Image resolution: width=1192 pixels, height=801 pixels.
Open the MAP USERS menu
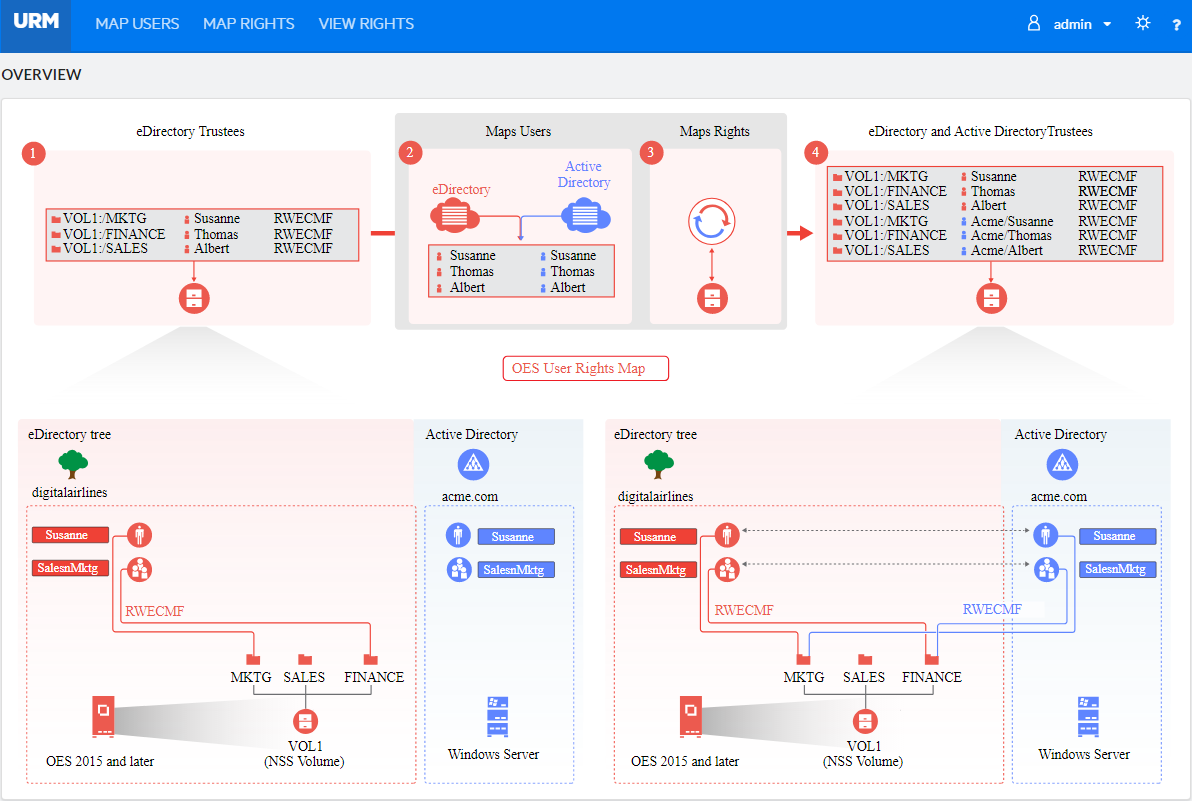coord(137,24)
